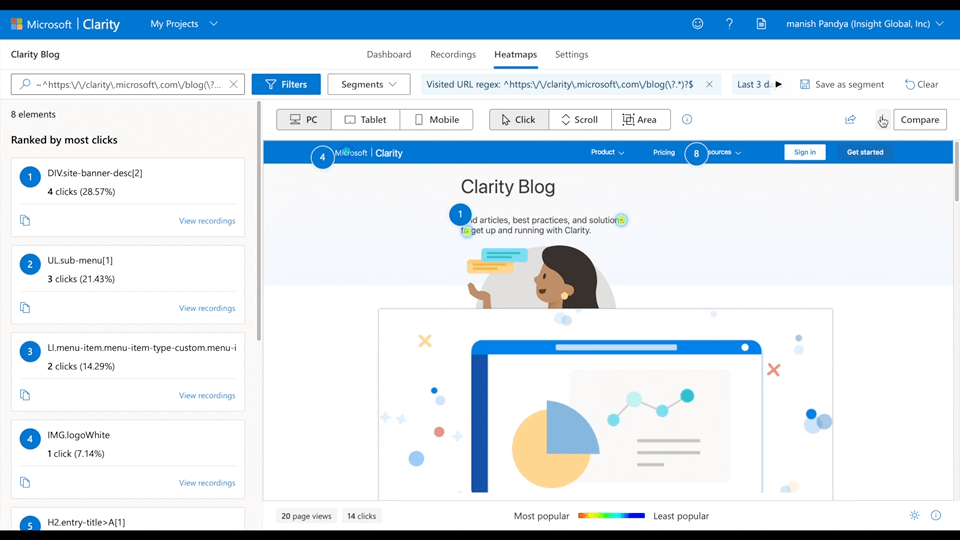Viewport: 960px width, 540px height.
Task: Click the Filters button
Action: (286, 85)
